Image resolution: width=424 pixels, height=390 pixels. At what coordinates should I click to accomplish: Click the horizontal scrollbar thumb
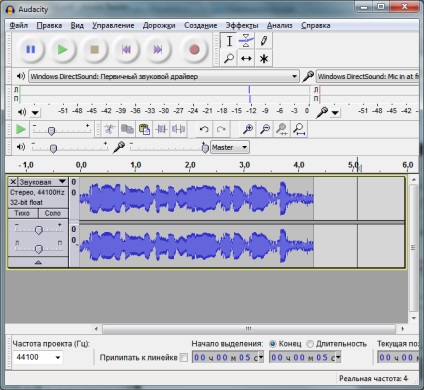tap(249, 329)
